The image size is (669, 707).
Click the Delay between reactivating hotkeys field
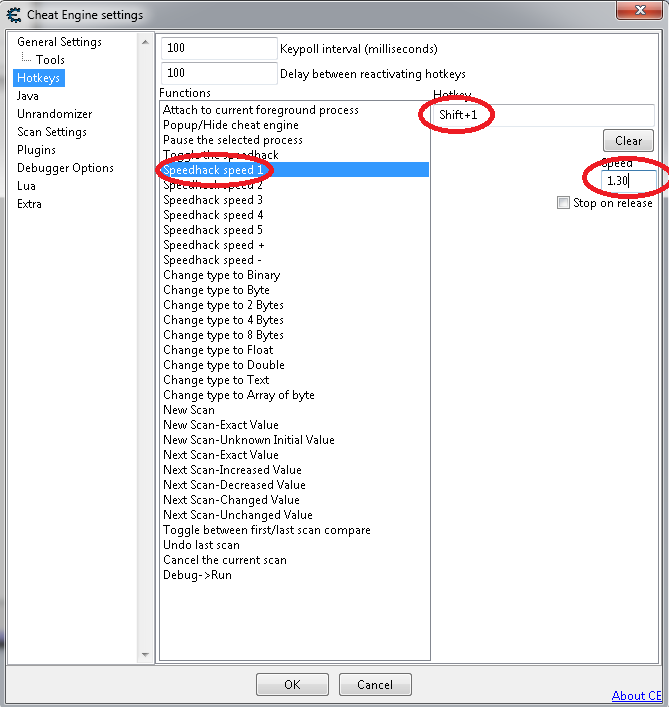(x=219, y=73)
